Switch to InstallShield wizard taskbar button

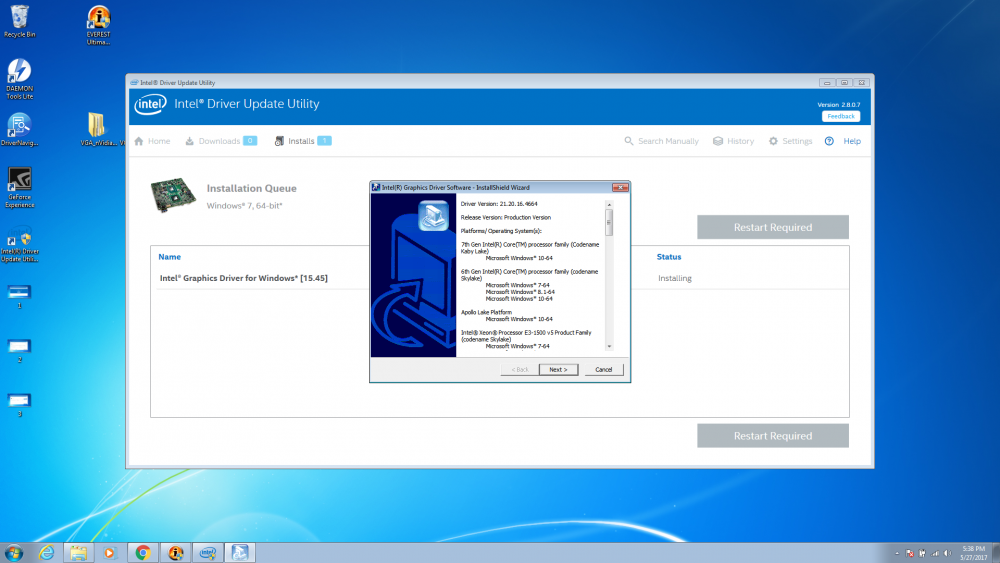[240, 553]
